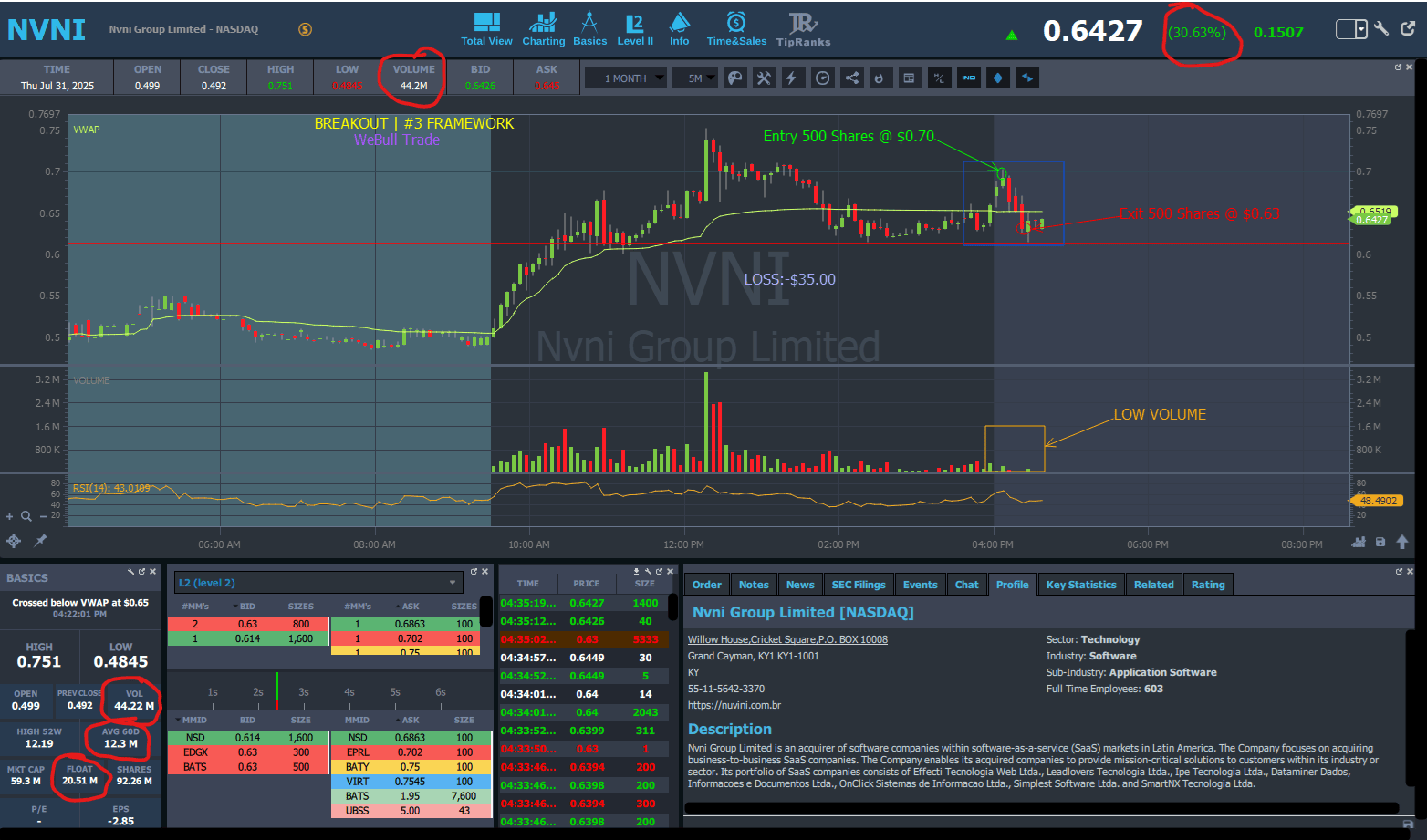This screenshot has width=1427, height=840.
Task: Toggle the IND indicators button
Action: tap(969, 78)
